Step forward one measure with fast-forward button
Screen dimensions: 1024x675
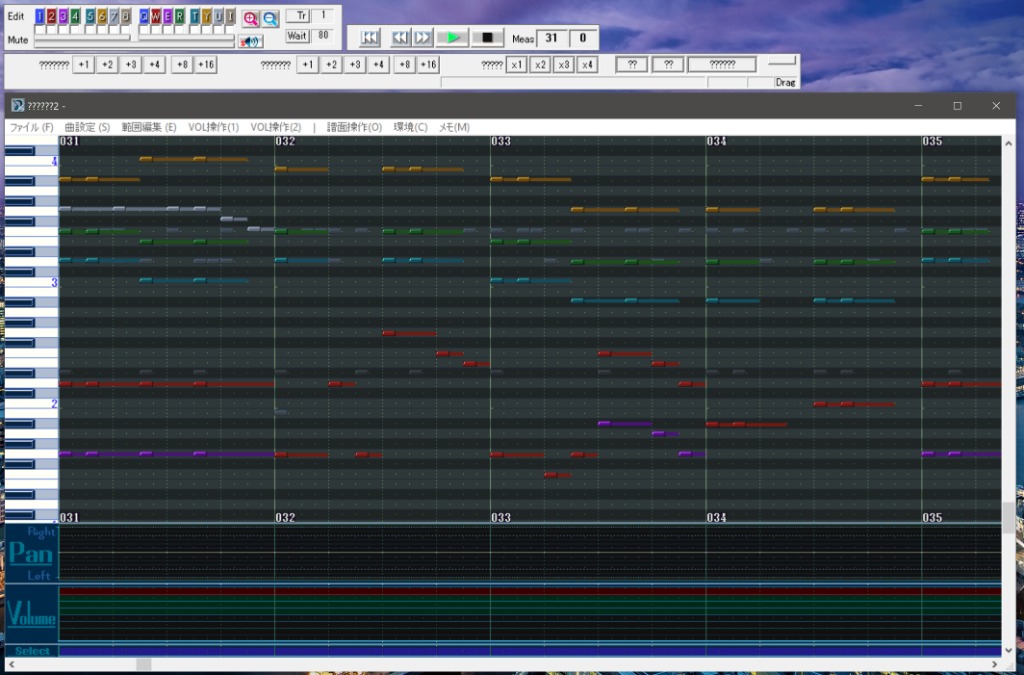coord(423,37)
